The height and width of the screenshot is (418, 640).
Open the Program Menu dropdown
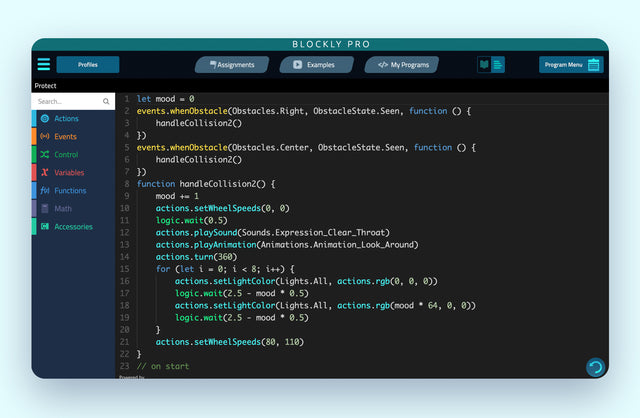pos(564,65)
